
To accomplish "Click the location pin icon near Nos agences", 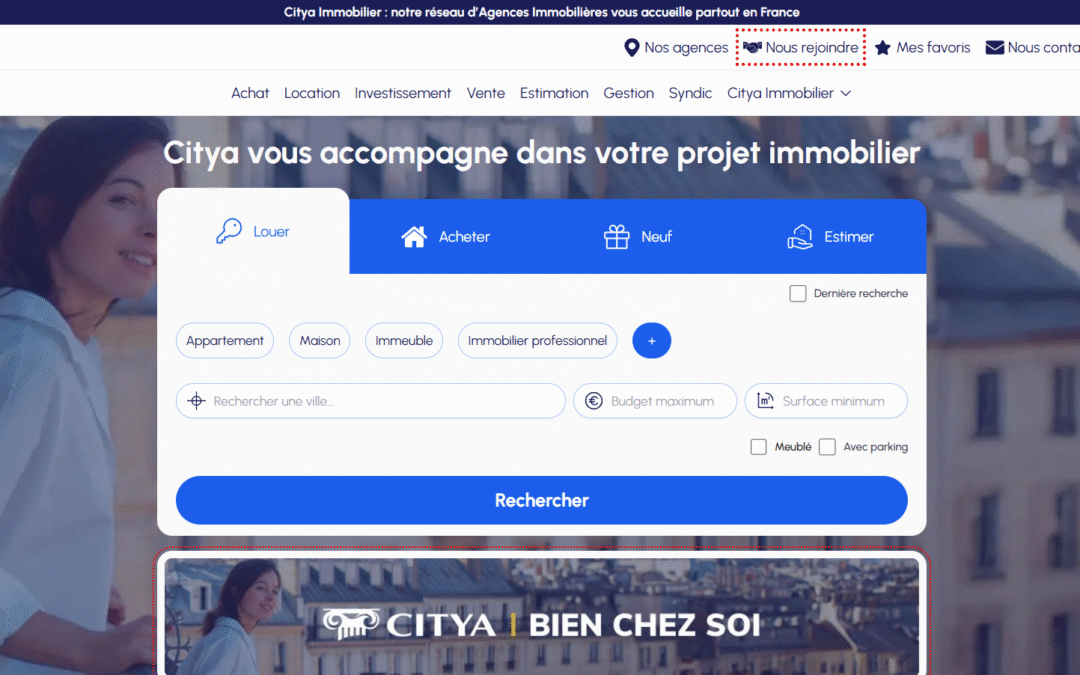I will pos(630,47).
